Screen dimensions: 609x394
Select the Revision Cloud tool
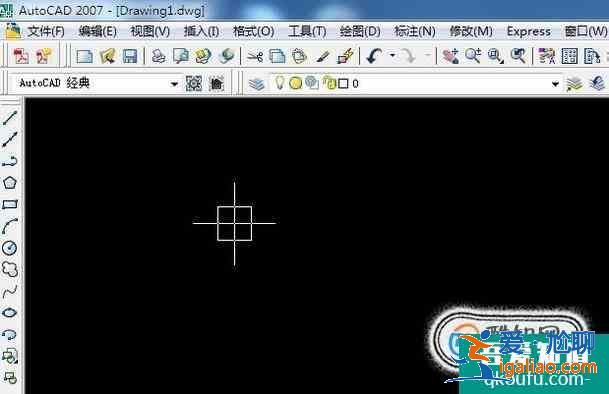tap(10, 269)
